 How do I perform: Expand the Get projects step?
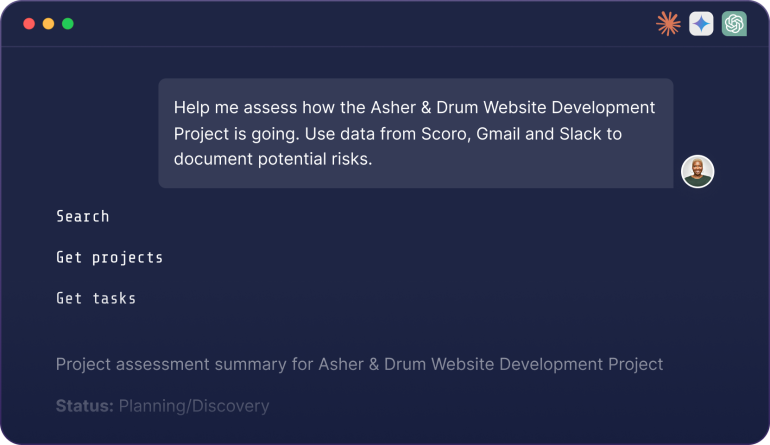tap(109, 257)
